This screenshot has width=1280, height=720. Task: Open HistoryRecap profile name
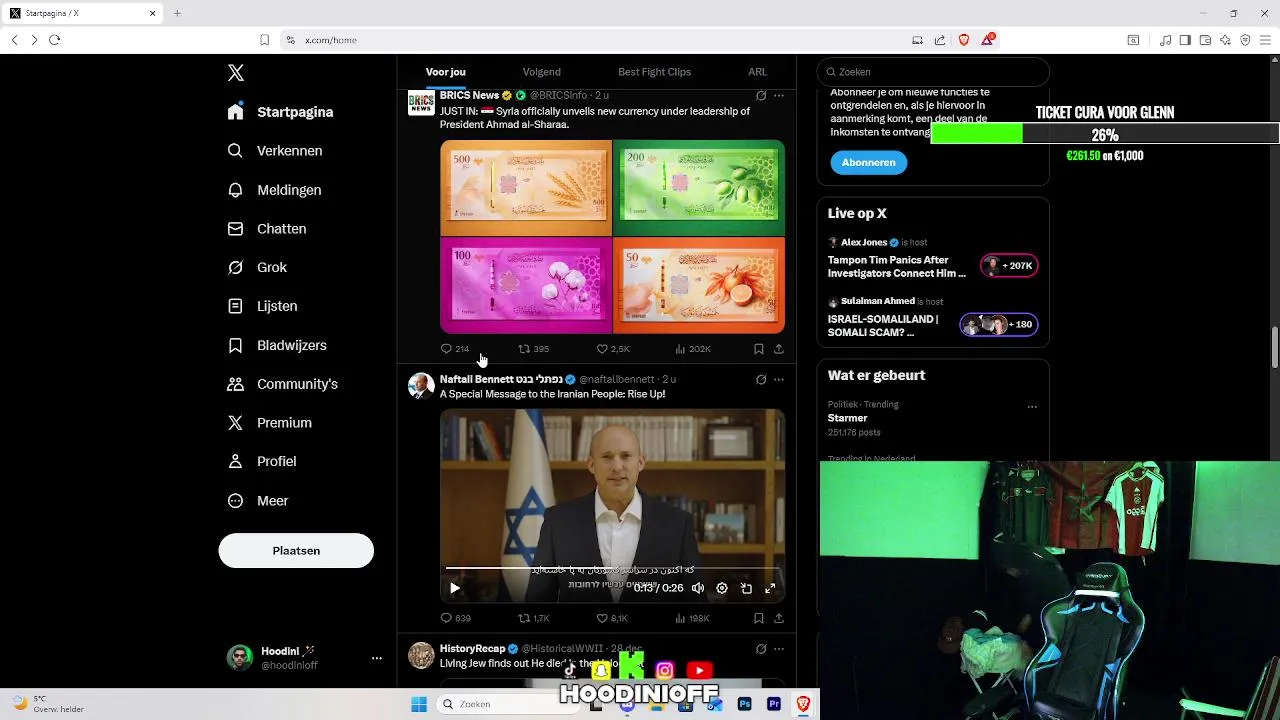click(472, 649)
